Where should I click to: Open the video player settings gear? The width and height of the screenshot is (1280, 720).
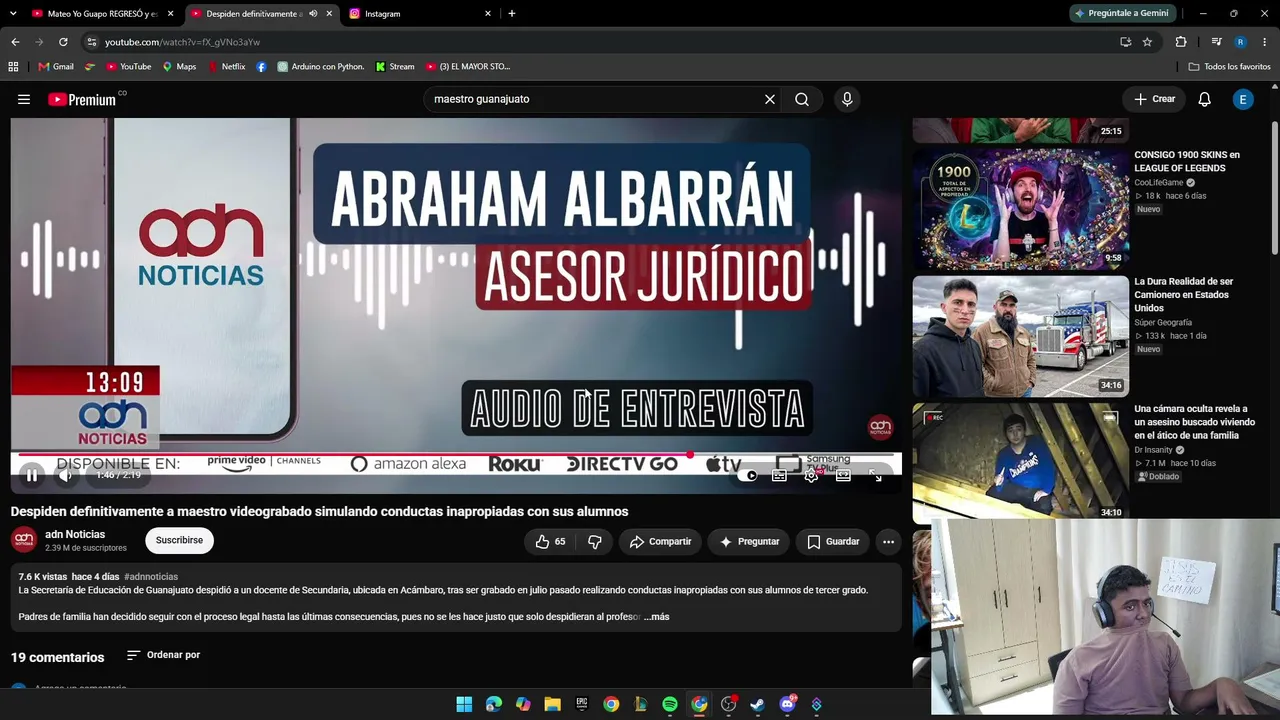coord(811,476)
